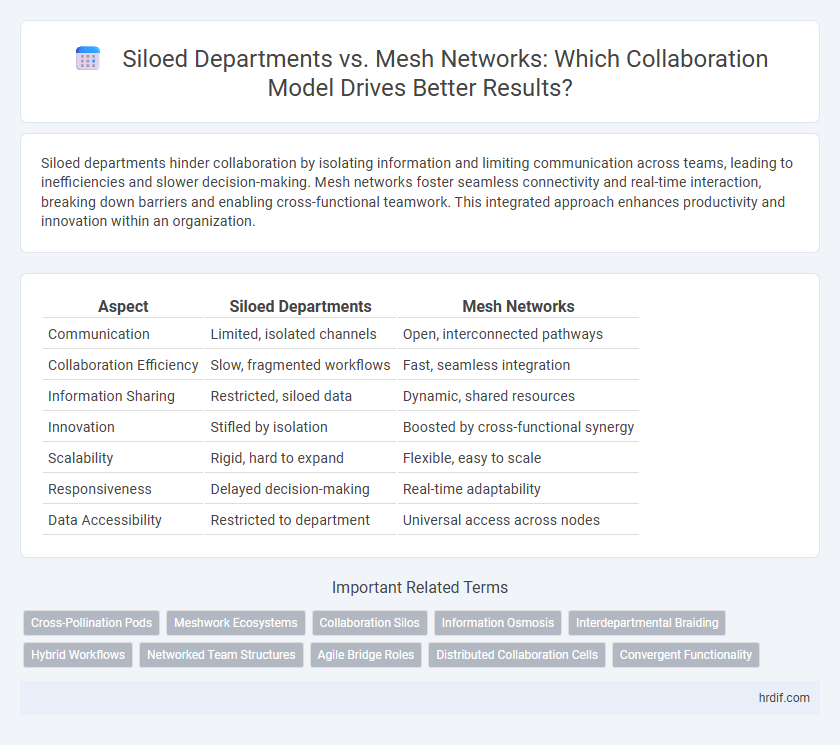The image size is (840, 745).
Task: Click the 'Boosted by cross-functional synergy' cell
Action: coord(518,427)
